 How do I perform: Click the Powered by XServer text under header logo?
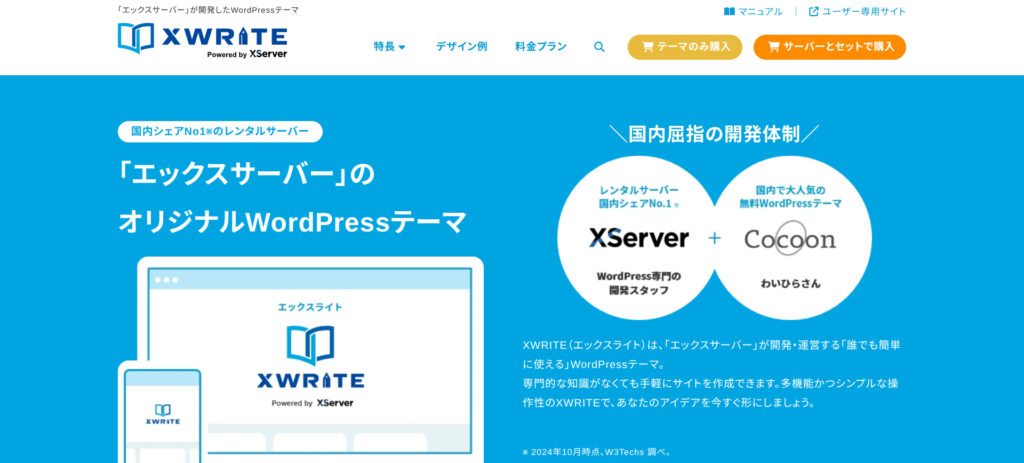click(x=247, y=54)
